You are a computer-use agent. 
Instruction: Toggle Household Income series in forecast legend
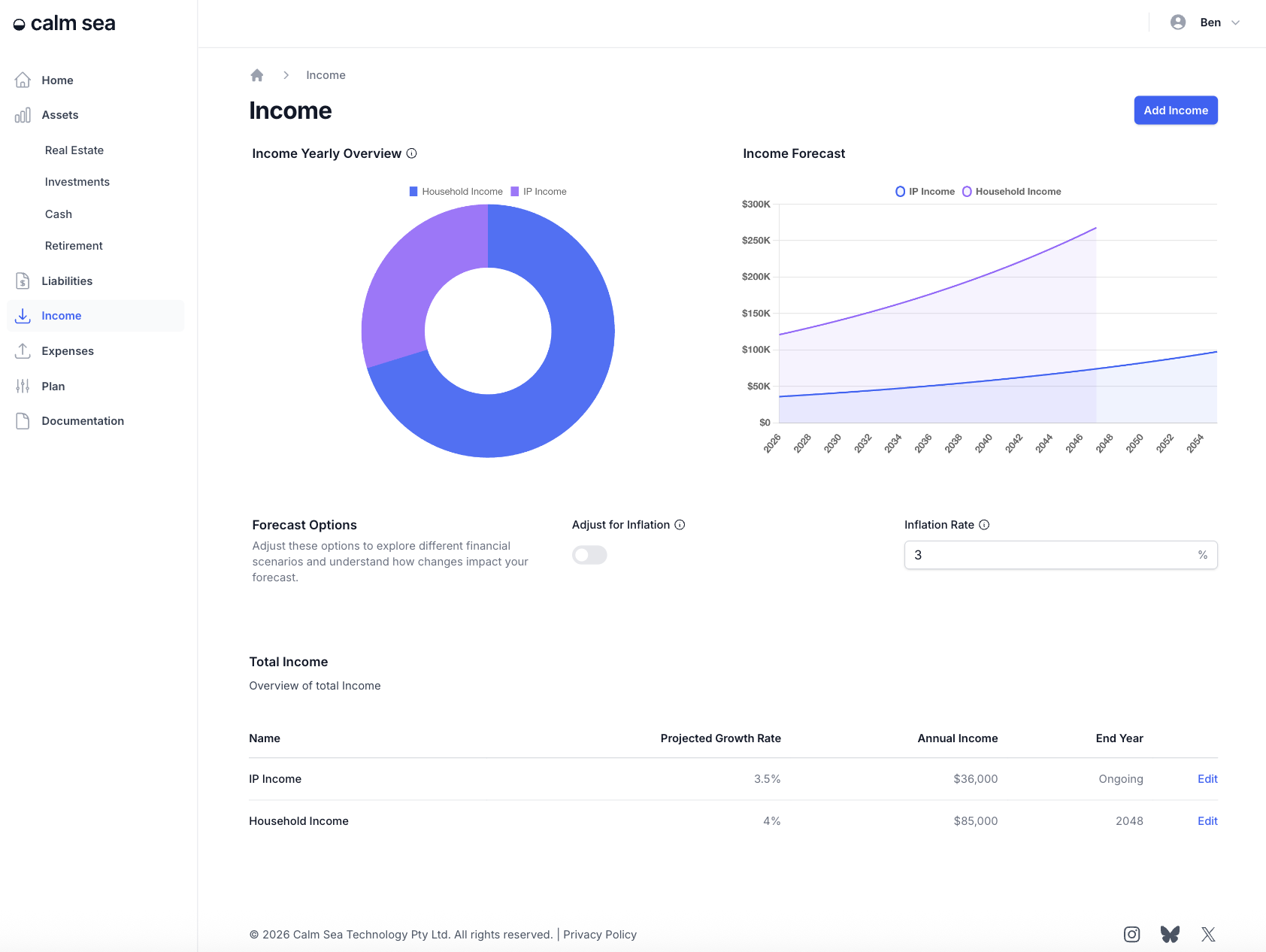pyautogui.click(x=1011, y=192)
